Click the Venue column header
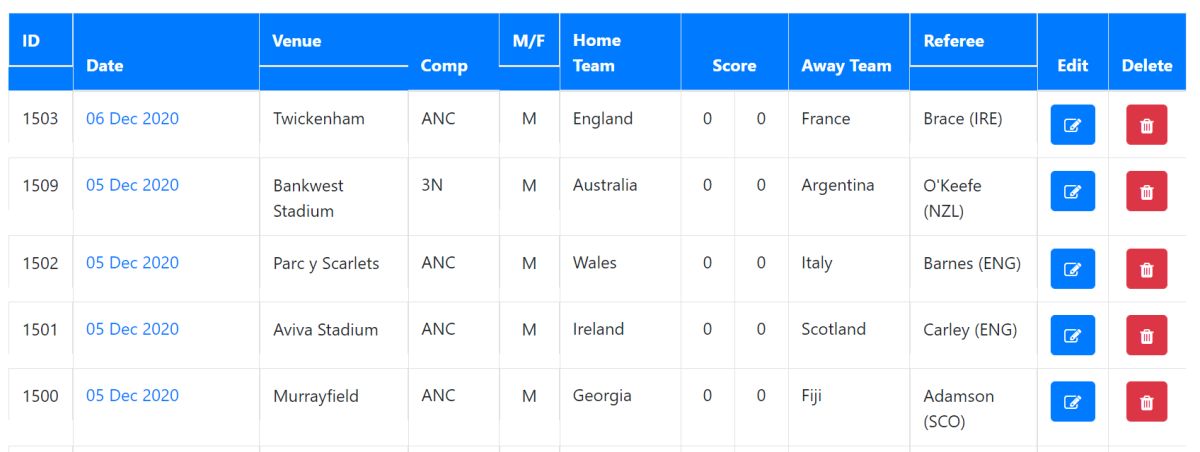Screen dimensions: 1200x452 click(x=297, y=42)
